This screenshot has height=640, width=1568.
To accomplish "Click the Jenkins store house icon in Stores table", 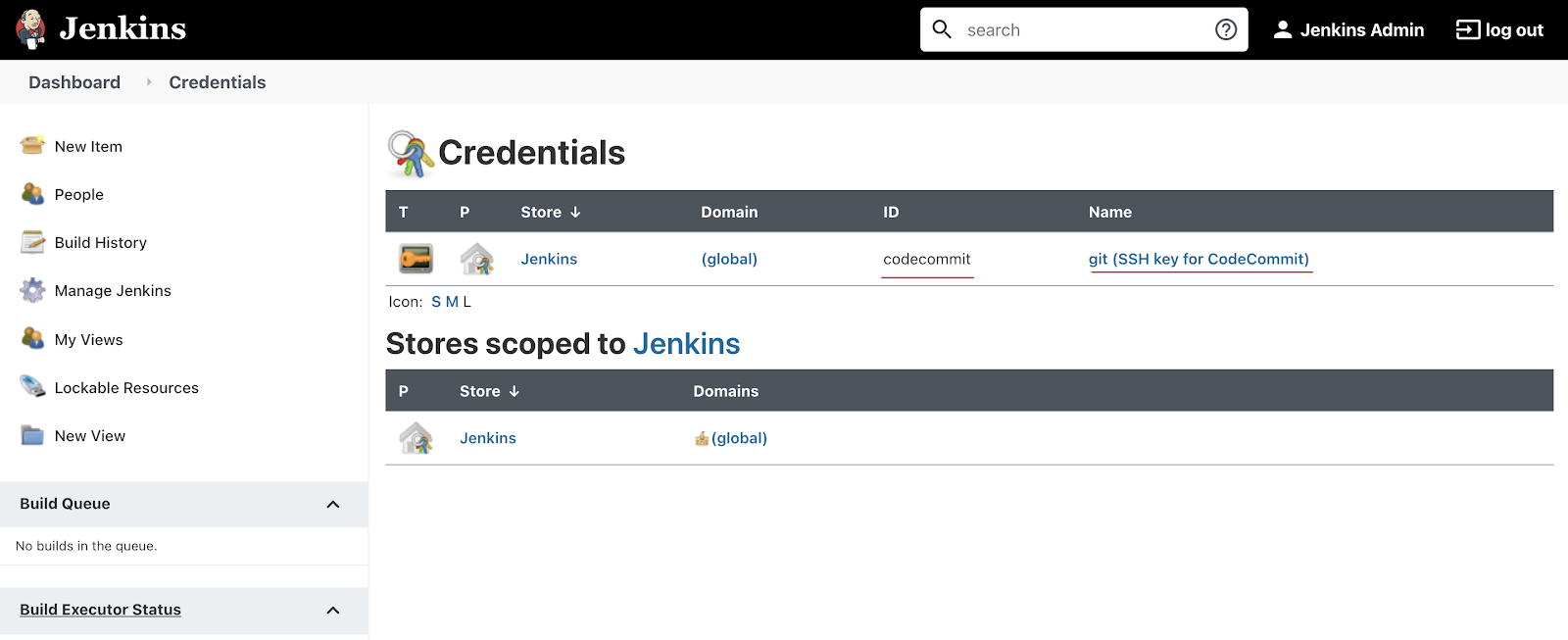I will tap(416, 438).
